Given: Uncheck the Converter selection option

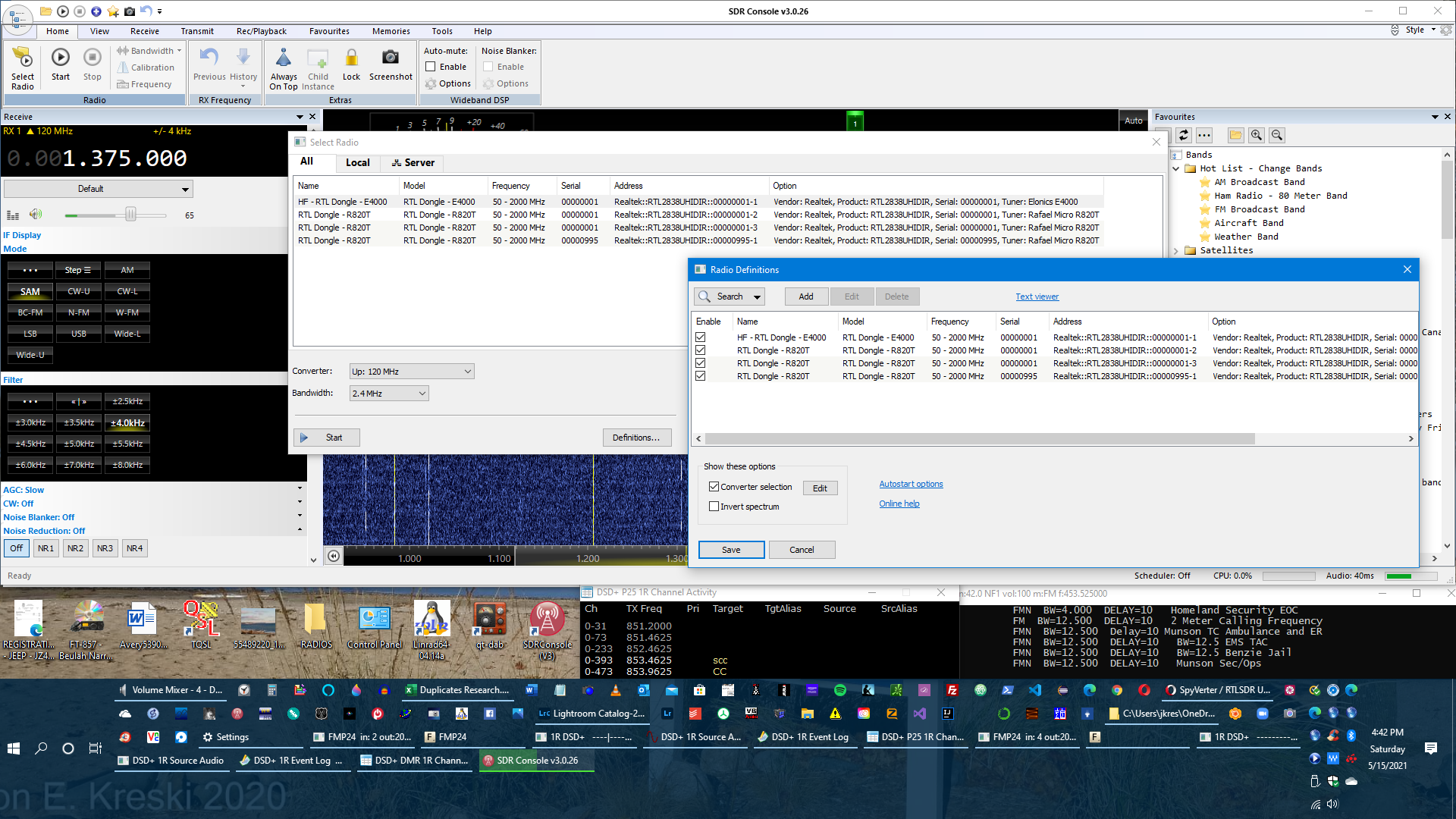Looking at the screenshot, I should (x=714, y=487).
